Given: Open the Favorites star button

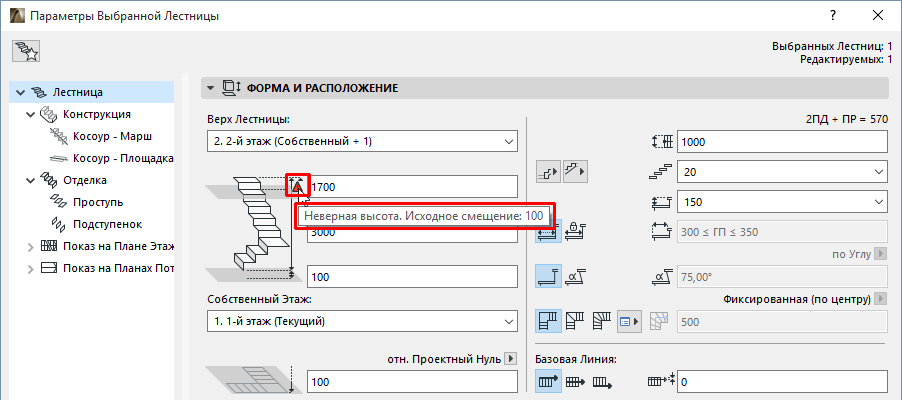Looking at the screenshot, I should [x=25, y=52].
